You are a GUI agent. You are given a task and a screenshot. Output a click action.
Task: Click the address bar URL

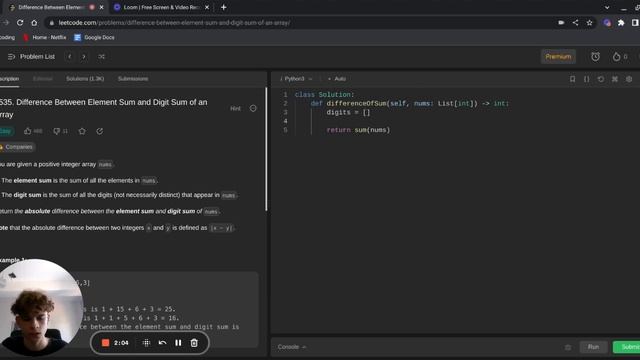click(174, 23)
